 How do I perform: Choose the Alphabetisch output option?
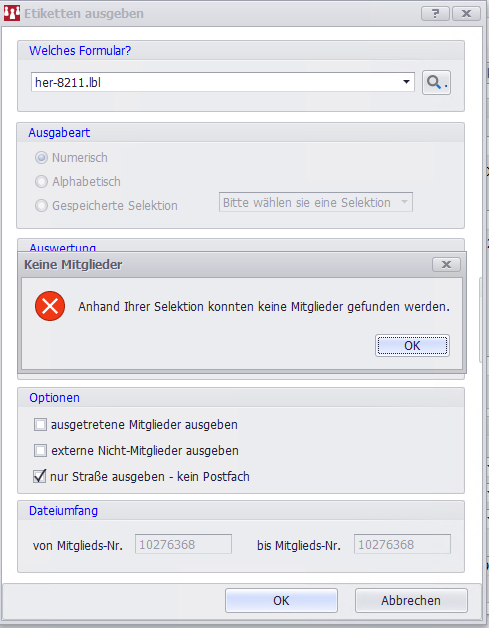[41, 182]
